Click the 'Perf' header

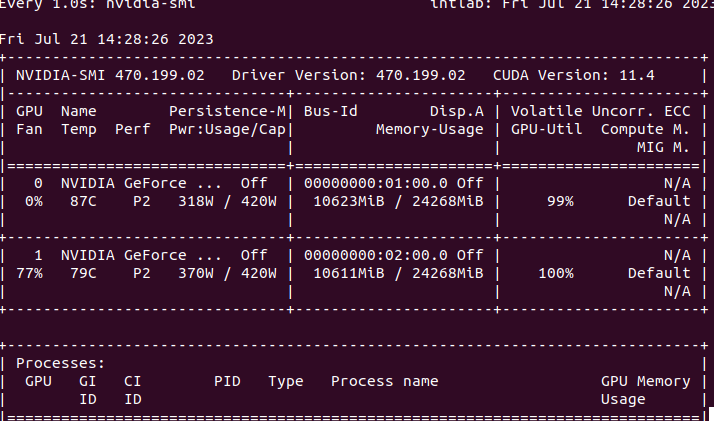[133, 129]
